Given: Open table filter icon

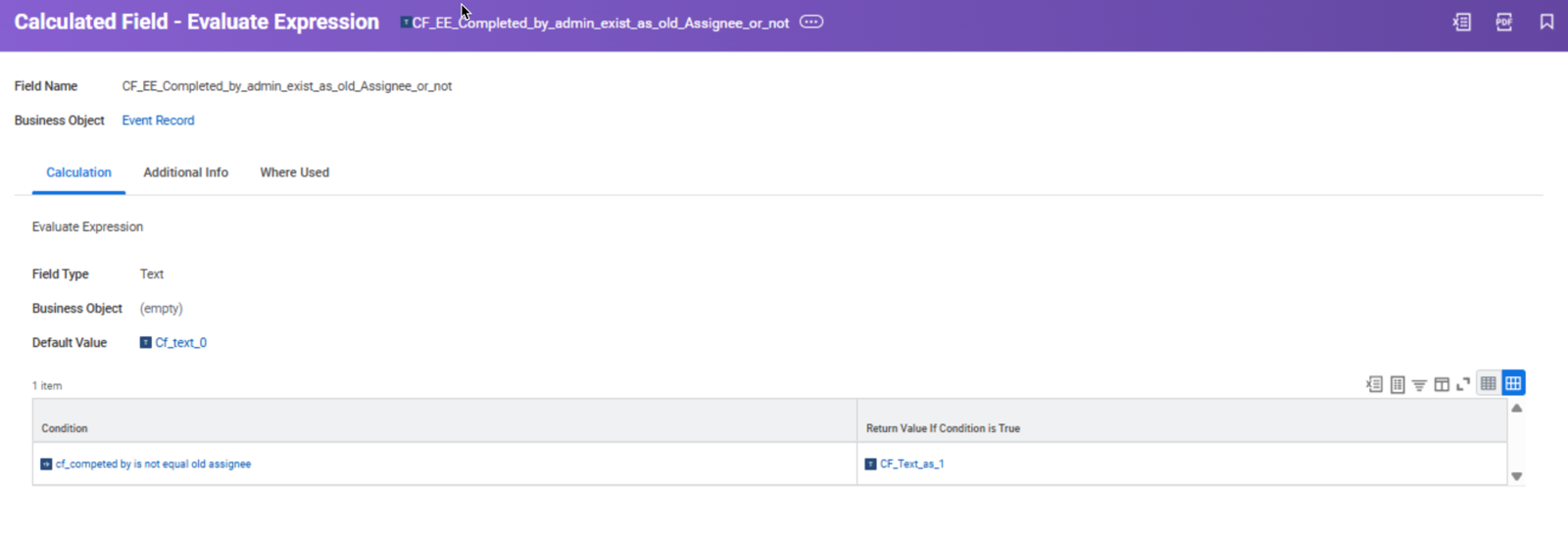Looking at the screenshot, I should click(x=1419, y=384).
